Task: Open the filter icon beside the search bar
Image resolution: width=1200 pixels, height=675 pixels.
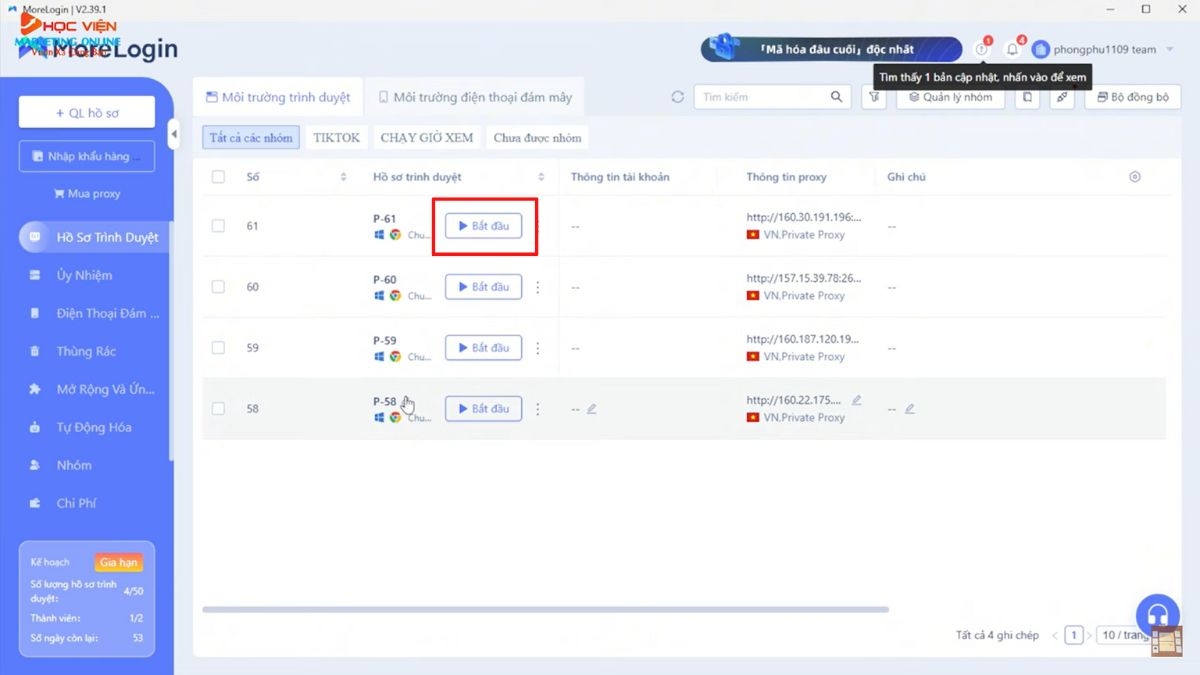Action: (873, 97)
